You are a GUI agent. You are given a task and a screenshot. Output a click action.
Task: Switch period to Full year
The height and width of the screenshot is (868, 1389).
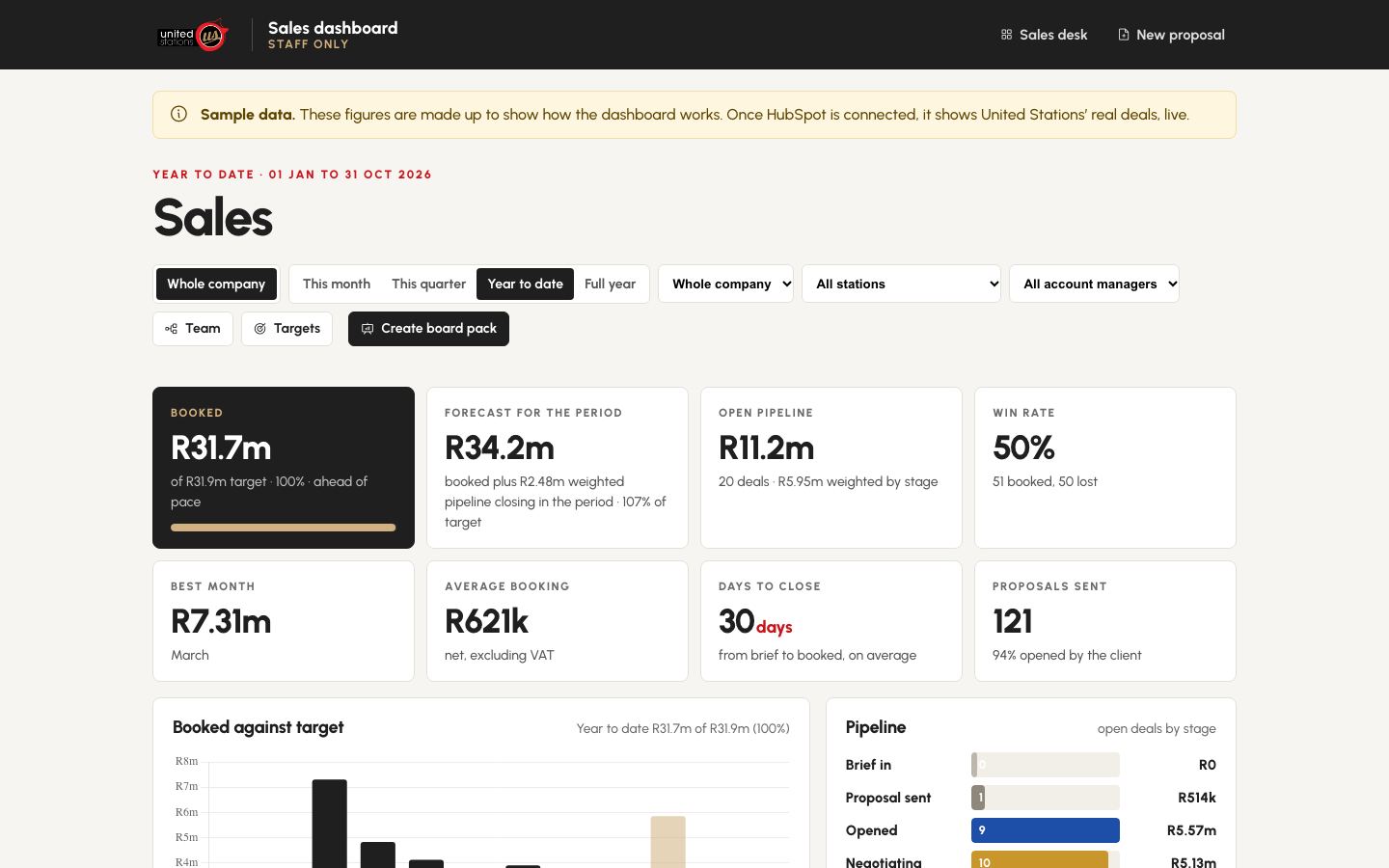point(610,284)
